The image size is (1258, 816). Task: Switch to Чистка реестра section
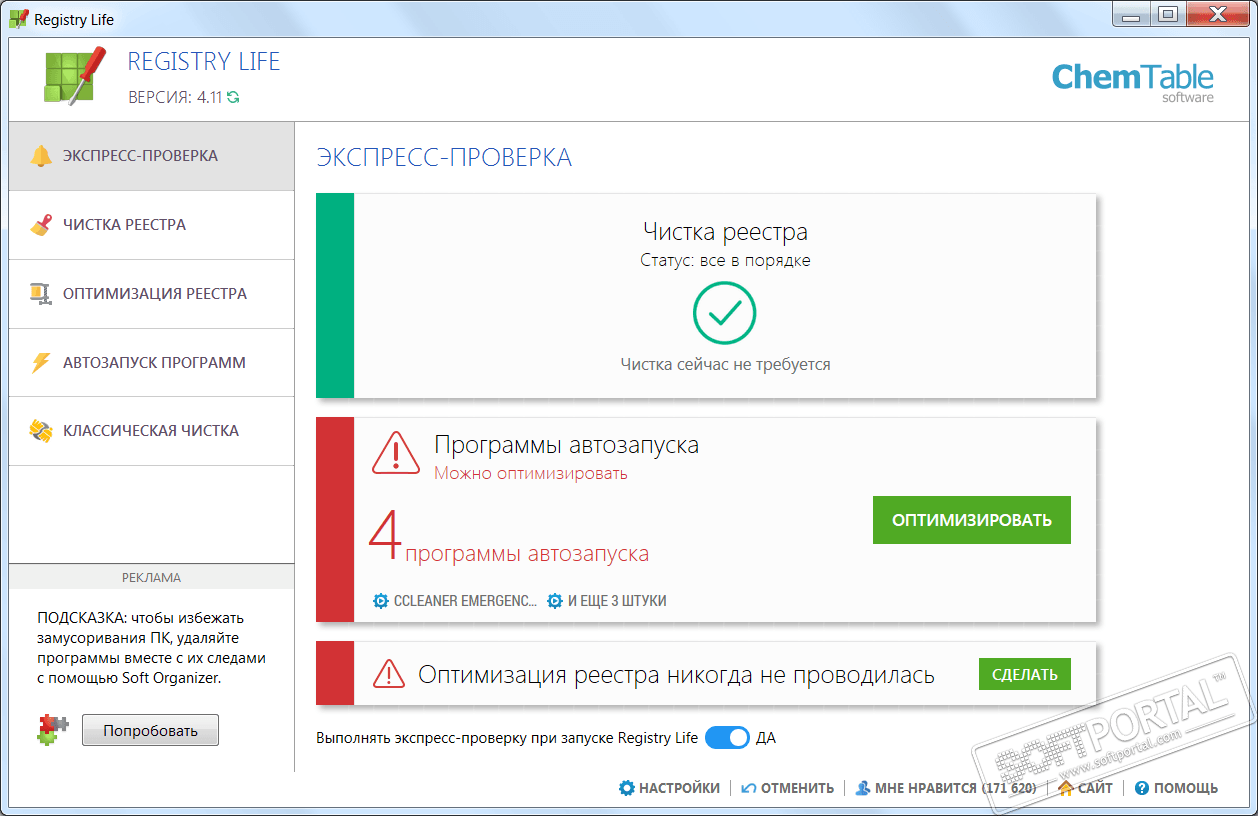point(152,225)
